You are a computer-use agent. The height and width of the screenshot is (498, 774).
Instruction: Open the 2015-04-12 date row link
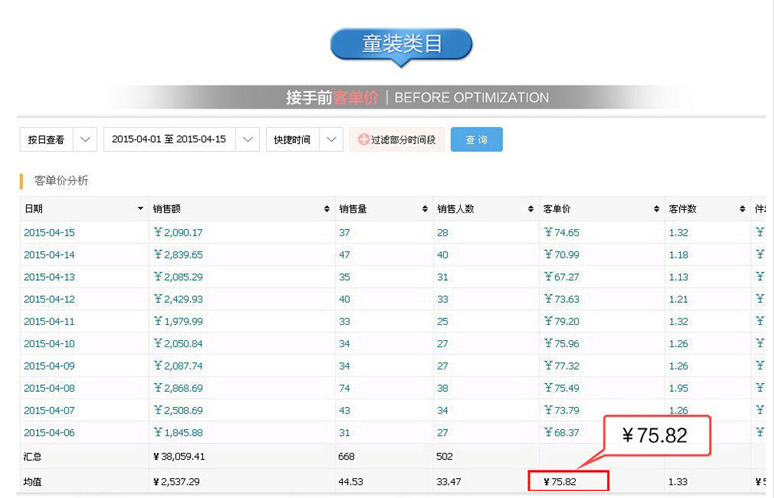point(49,299)
